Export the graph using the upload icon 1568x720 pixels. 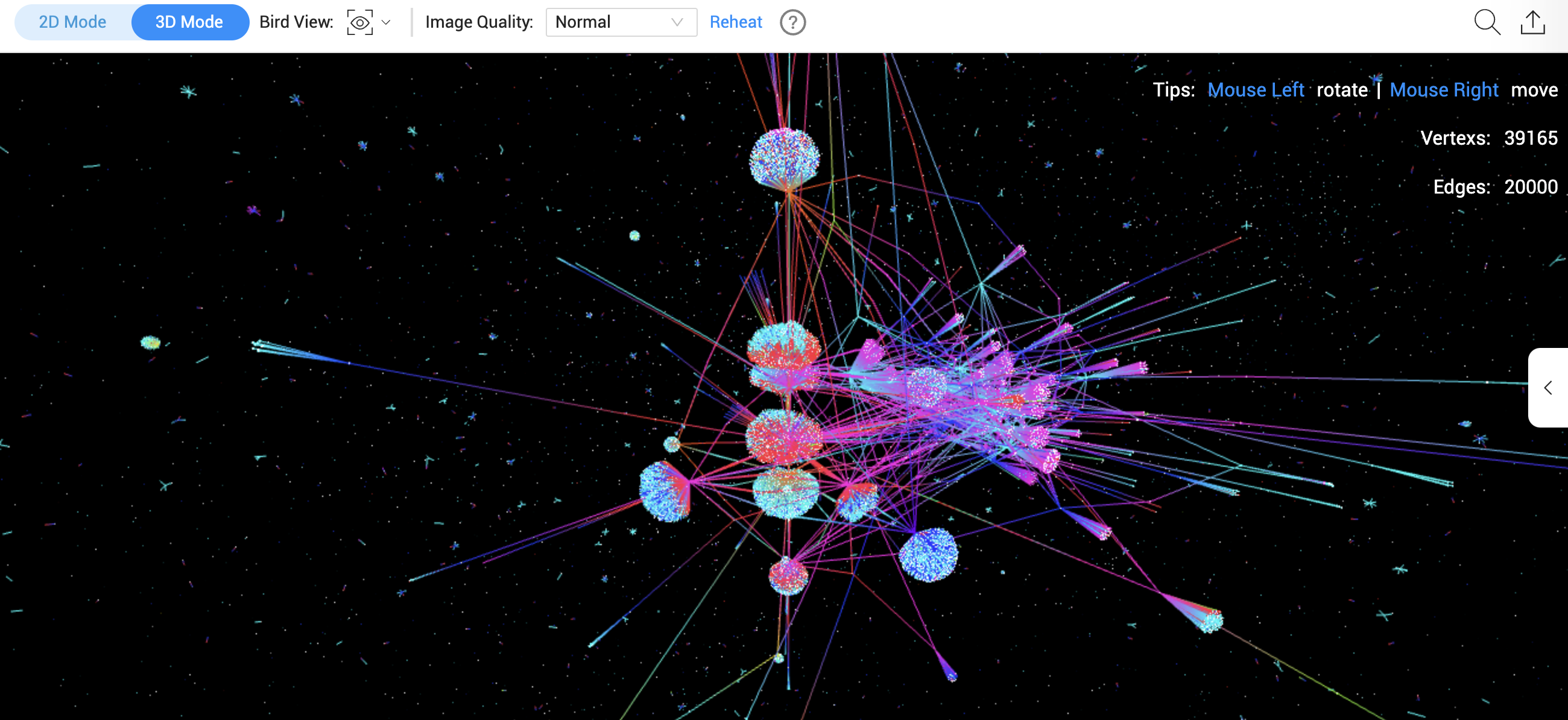pos(1533,22)
